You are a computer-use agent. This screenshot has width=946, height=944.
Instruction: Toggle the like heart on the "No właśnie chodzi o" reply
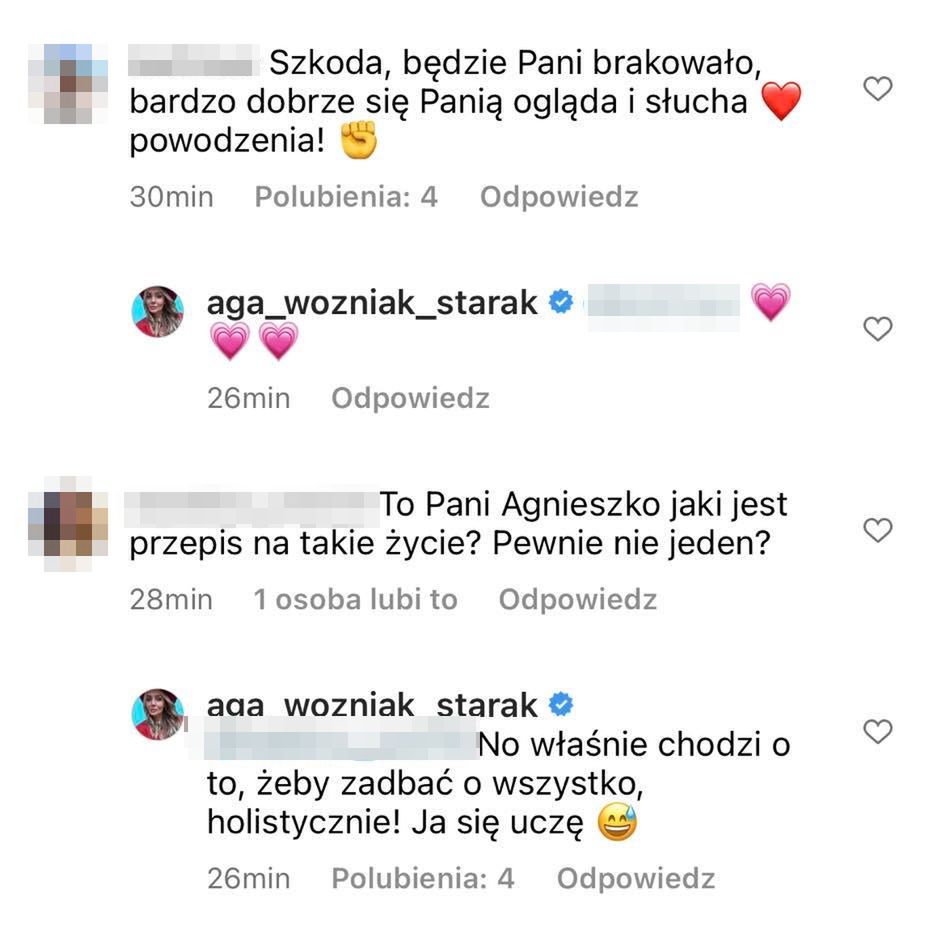[877, 732]
